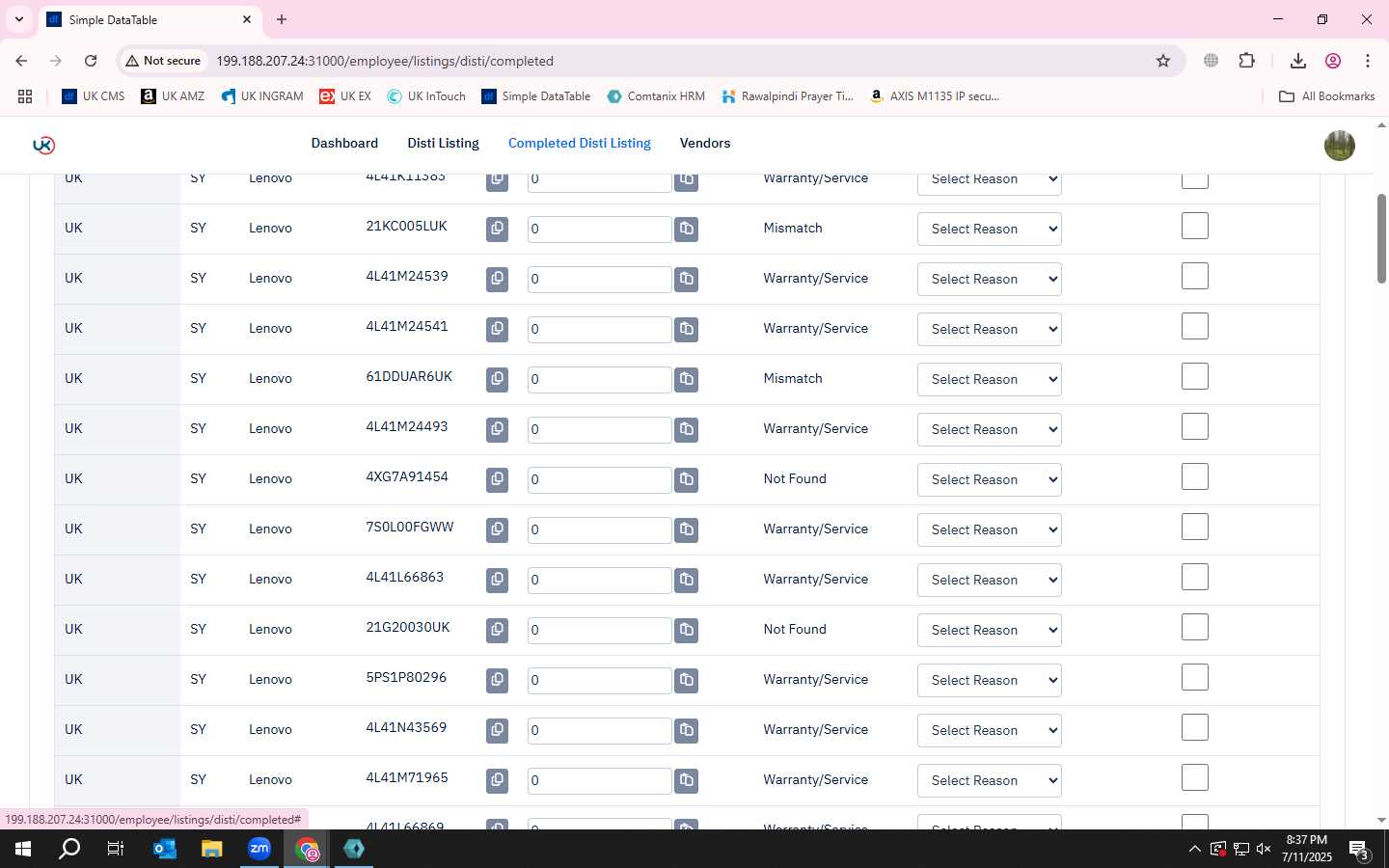Copy part number 4XG7A91454 using copy icon
Viewport: 1389px width, 868px height.
pyautogui.click(x=497, y=479)
